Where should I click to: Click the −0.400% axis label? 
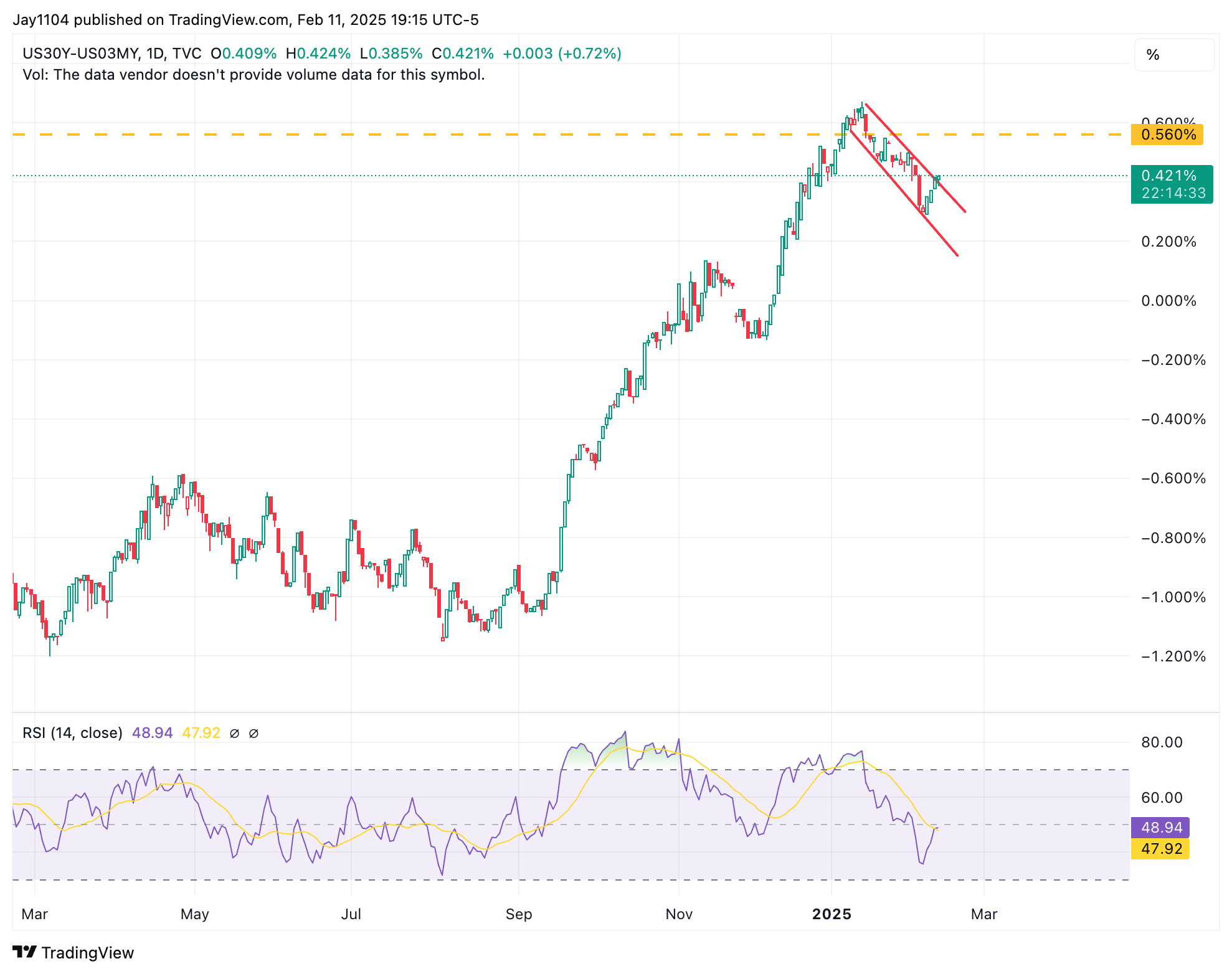coord(1173,419)
